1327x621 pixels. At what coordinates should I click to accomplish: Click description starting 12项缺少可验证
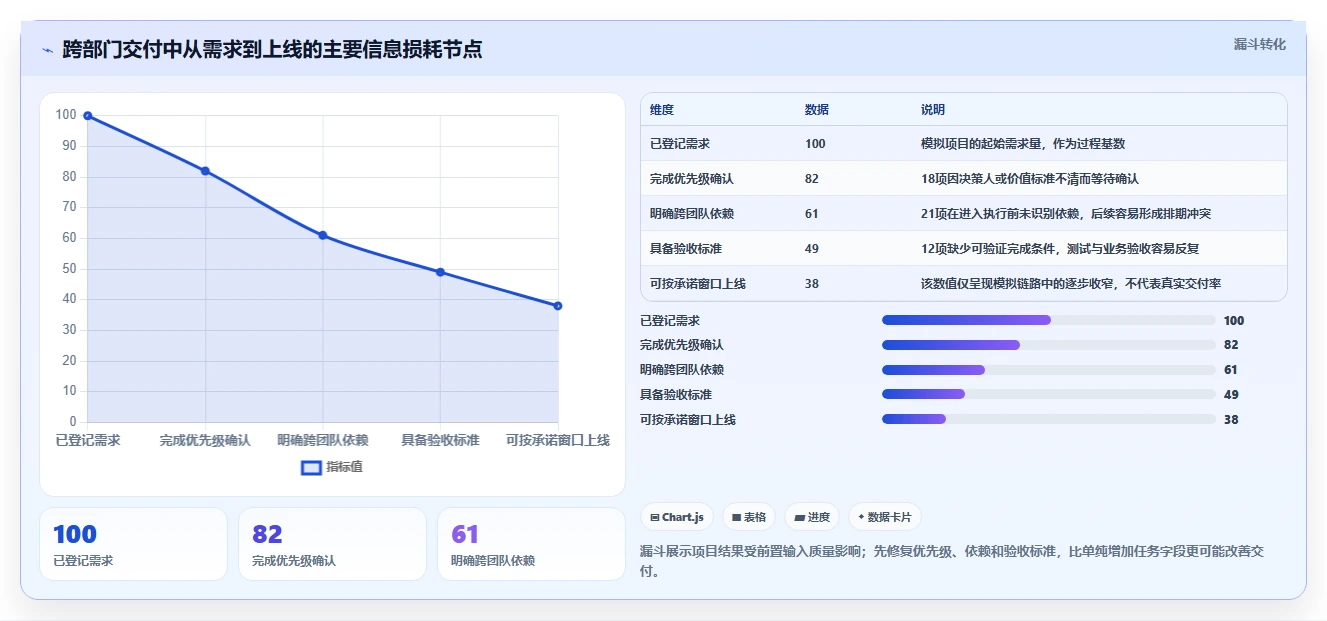coord(1060,249)
